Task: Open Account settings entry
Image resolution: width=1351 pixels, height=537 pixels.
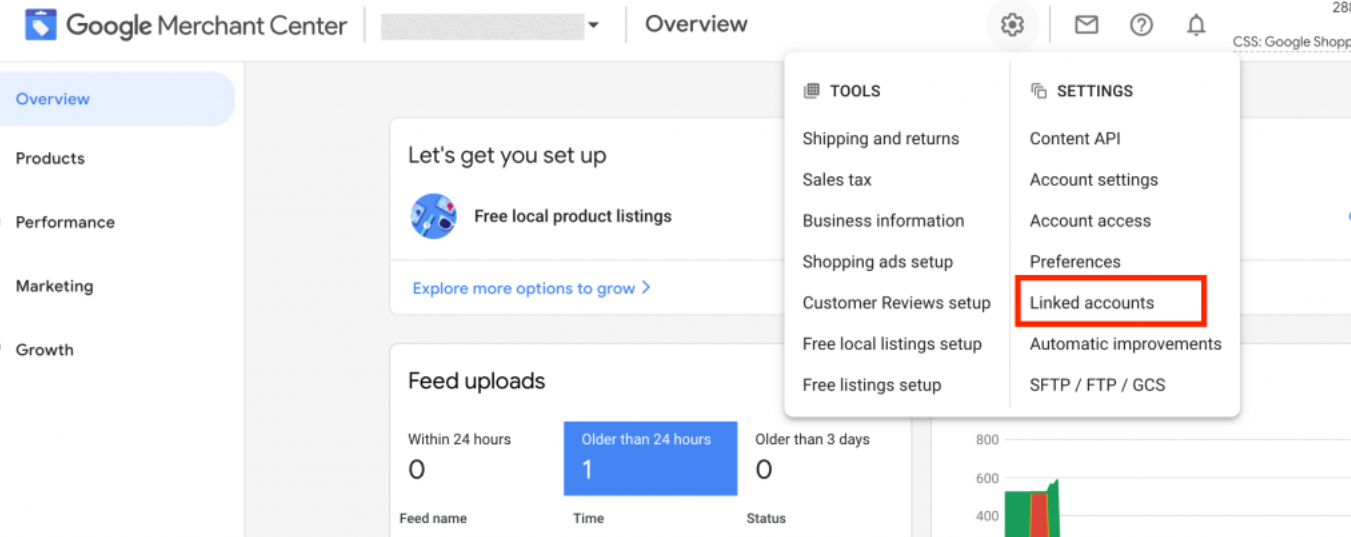Action: coord(1094,180)
